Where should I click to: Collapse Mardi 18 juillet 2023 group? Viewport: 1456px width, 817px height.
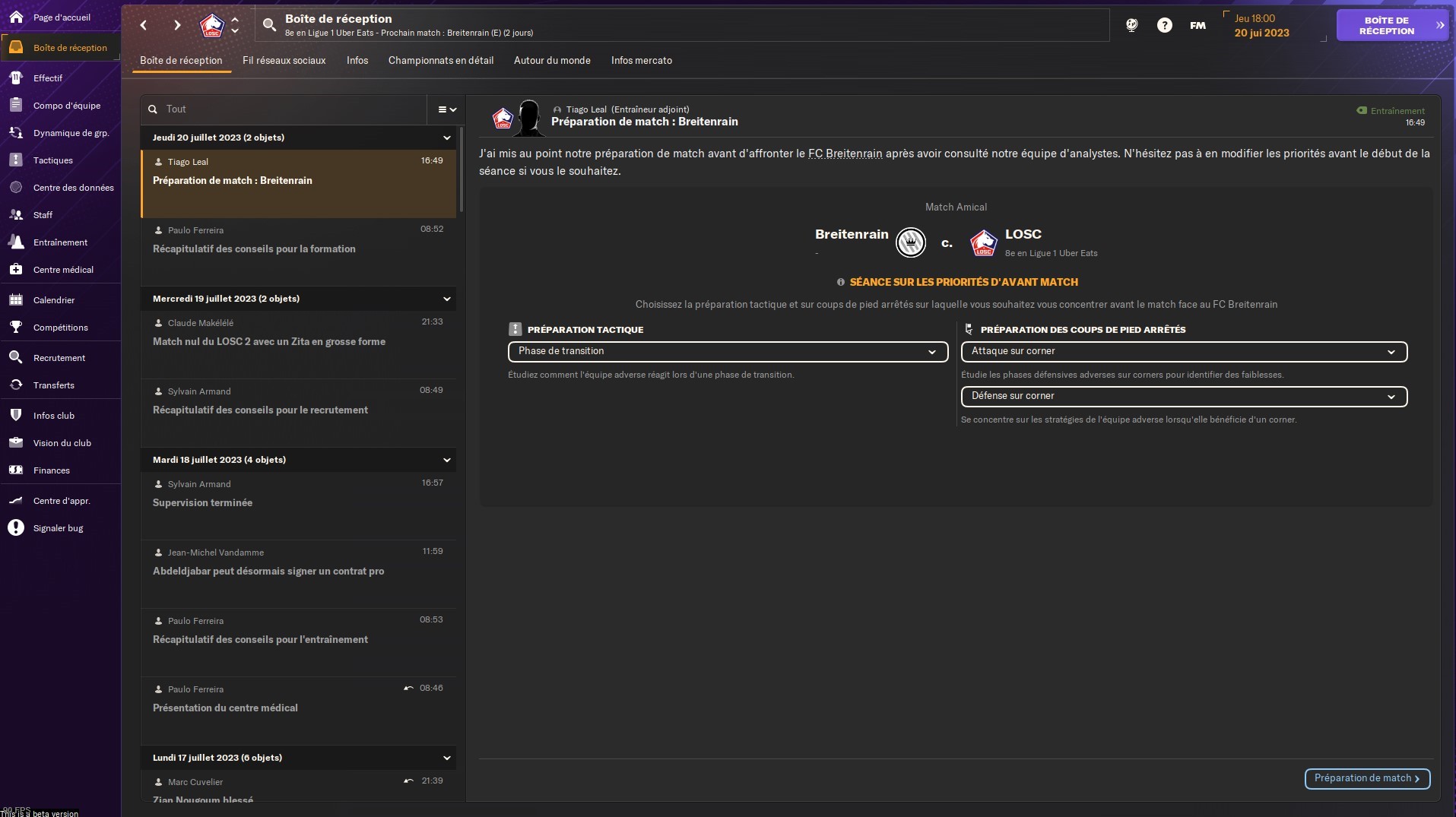tap(447, 460)
